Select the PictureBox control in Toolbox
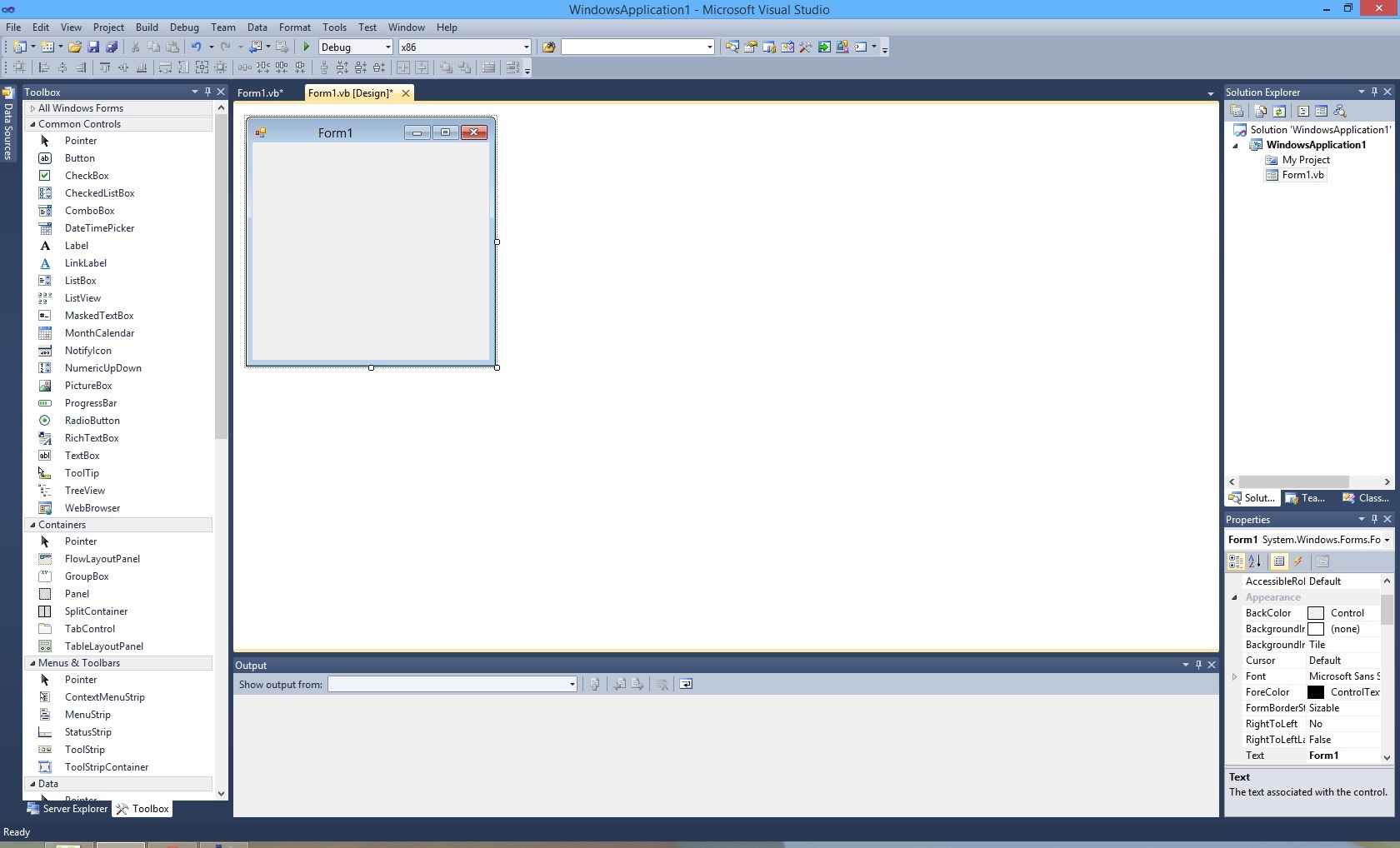 click(88, 386)
